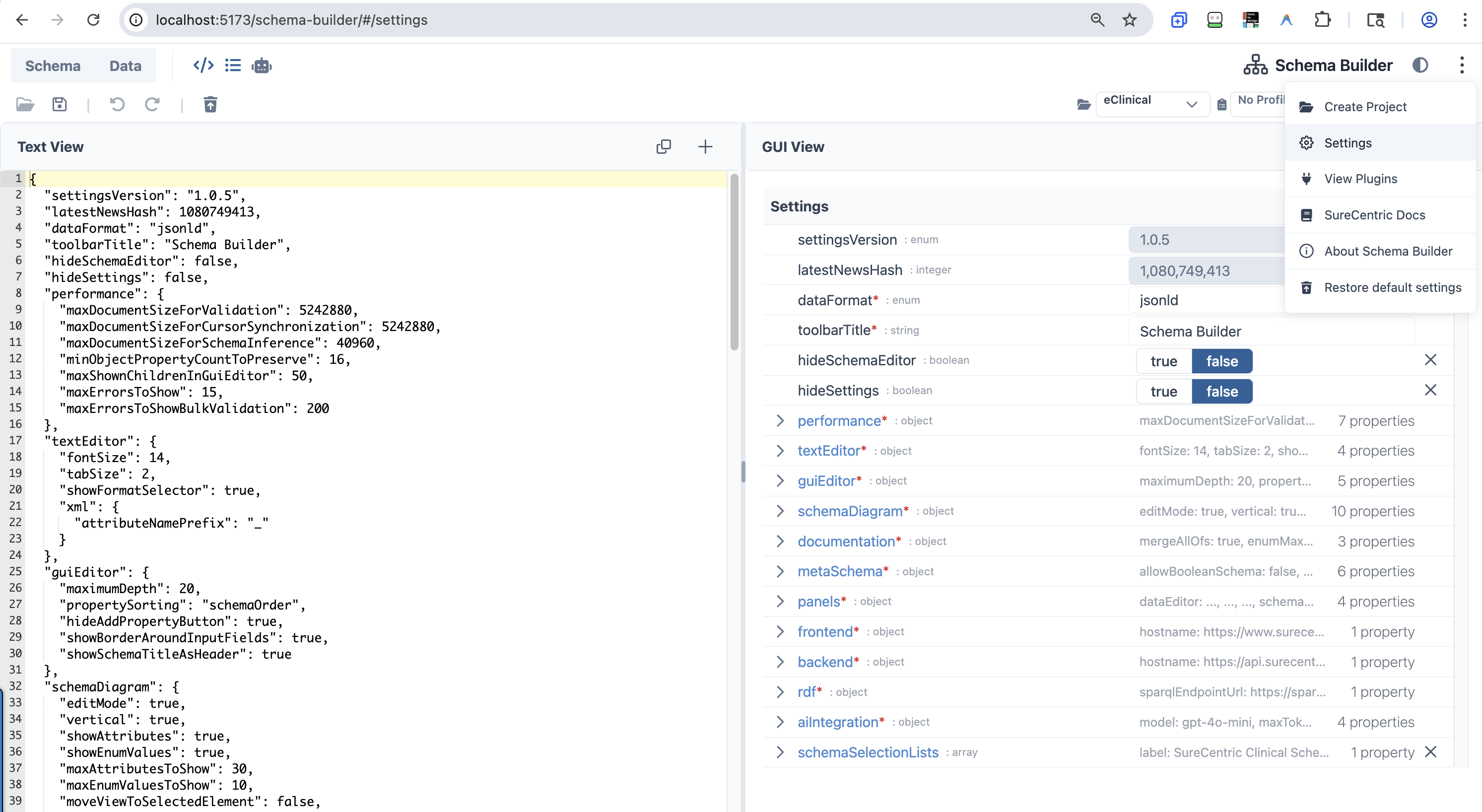The height and width of the screenshot is (812, 1482).
Task: Expand the schemaSelectionLists array
Action: click(x=780, y=752)
